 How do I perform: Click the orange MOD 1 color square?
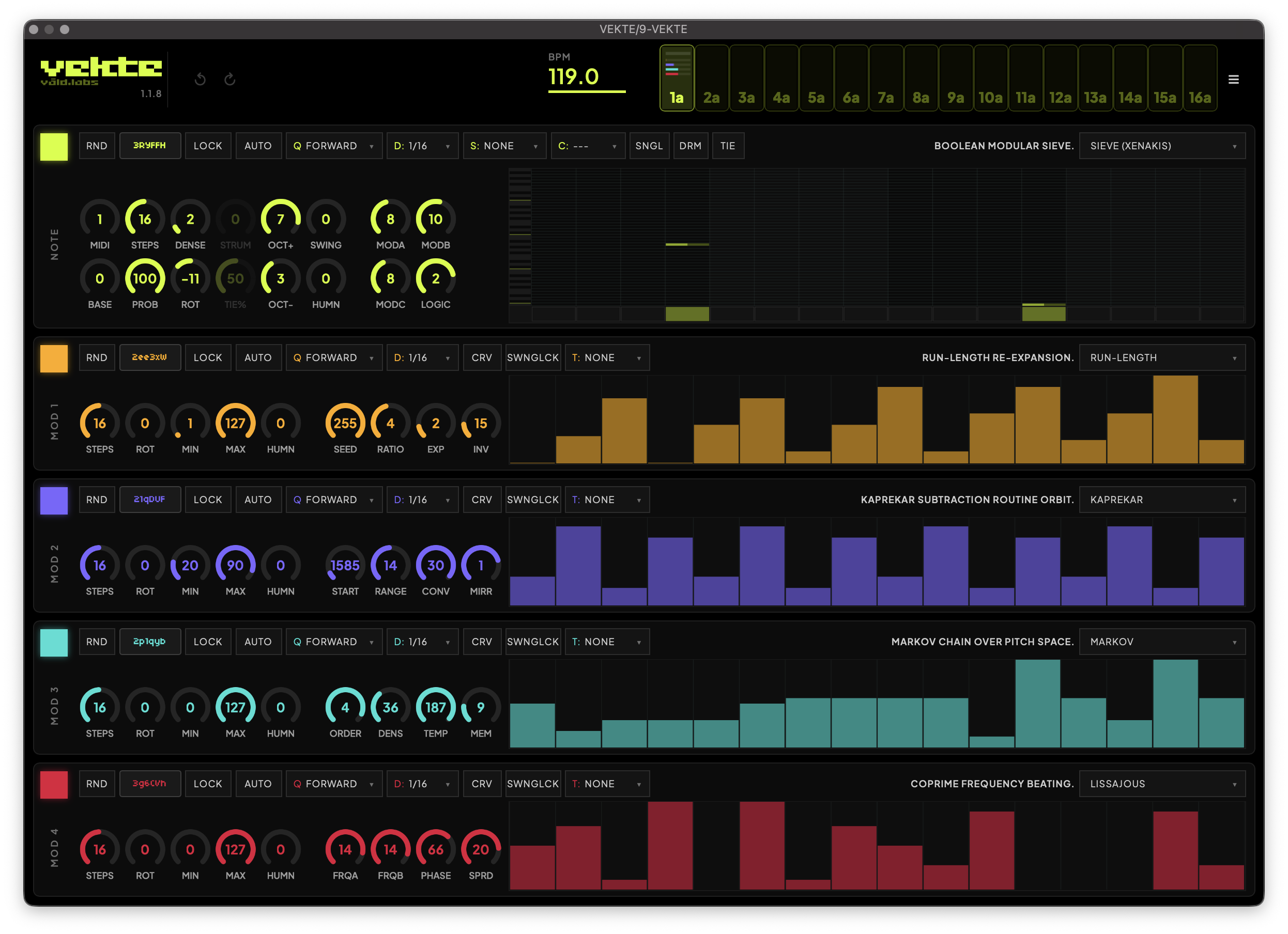54,359
